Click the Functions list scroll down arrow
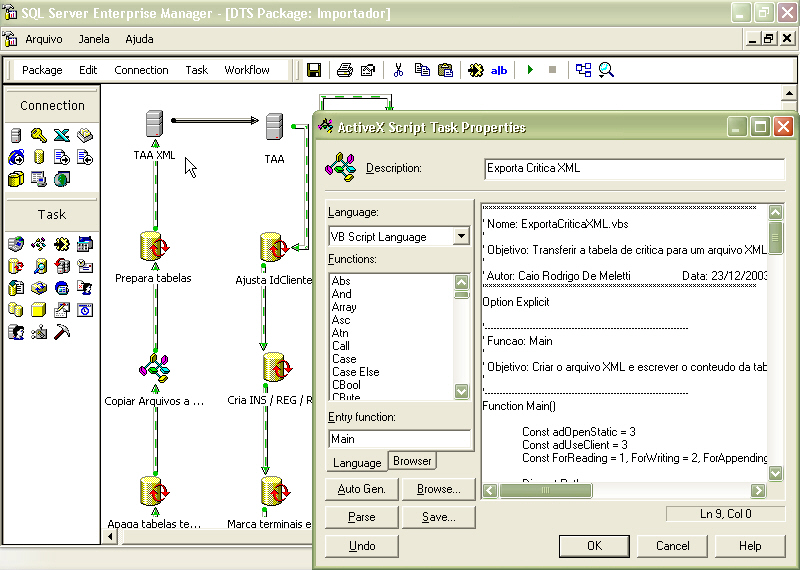Screen dimensions: 800x570 click(x=461, y=391)
